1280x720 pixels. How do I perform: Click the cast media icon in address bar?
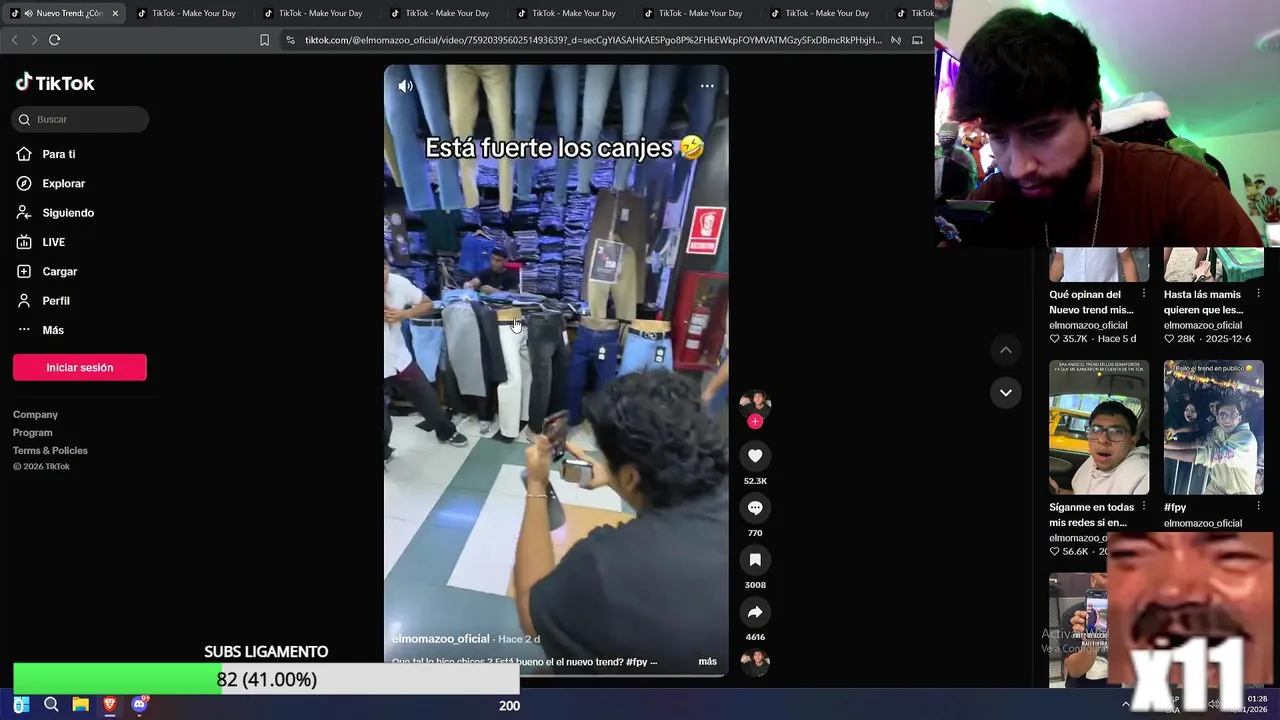[917, 40]
